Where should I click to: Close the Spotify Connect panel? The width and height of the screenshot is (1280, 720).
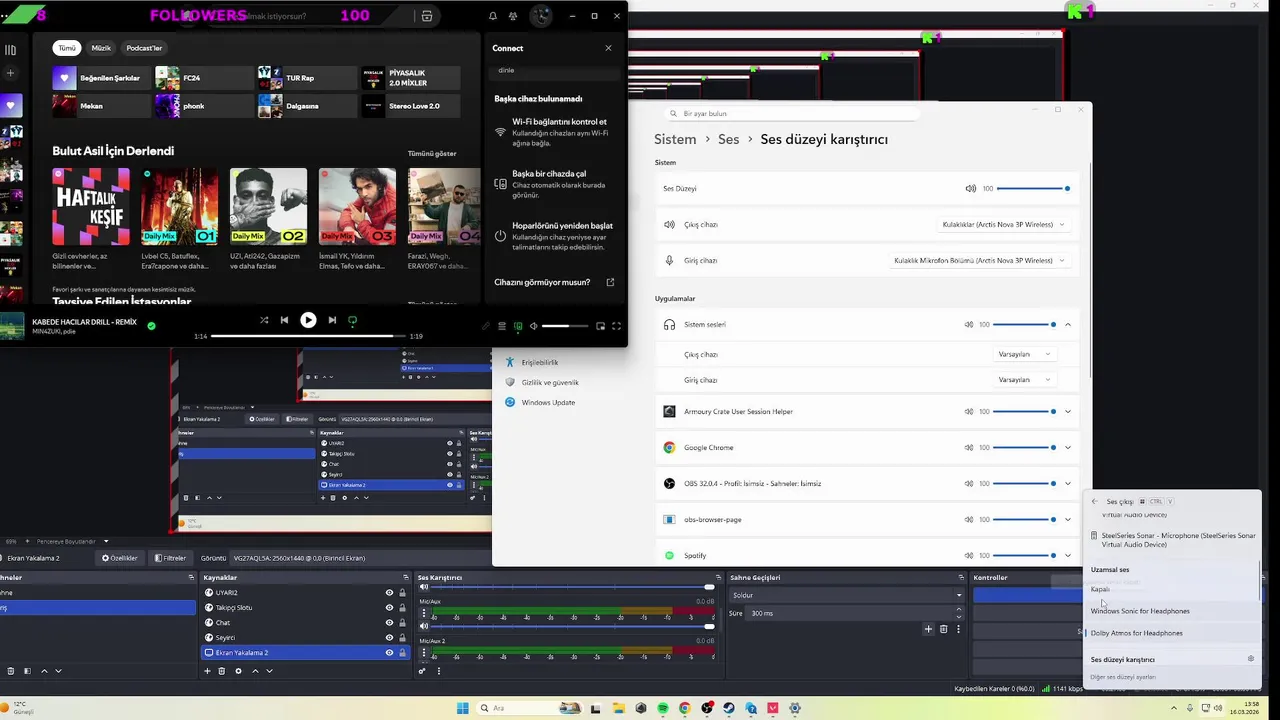tap(608, 48)
